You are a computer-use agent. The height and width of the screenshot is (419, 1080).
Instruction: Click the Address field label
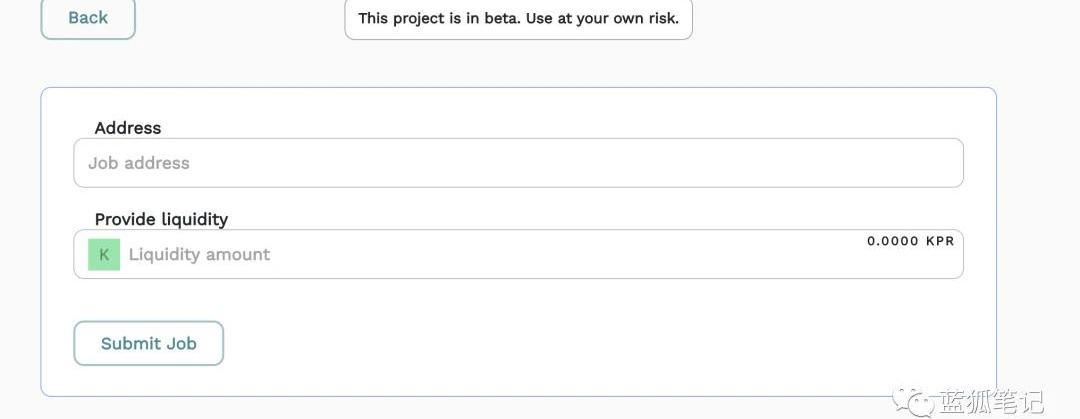pyautogui.click(x=128, y=128)
